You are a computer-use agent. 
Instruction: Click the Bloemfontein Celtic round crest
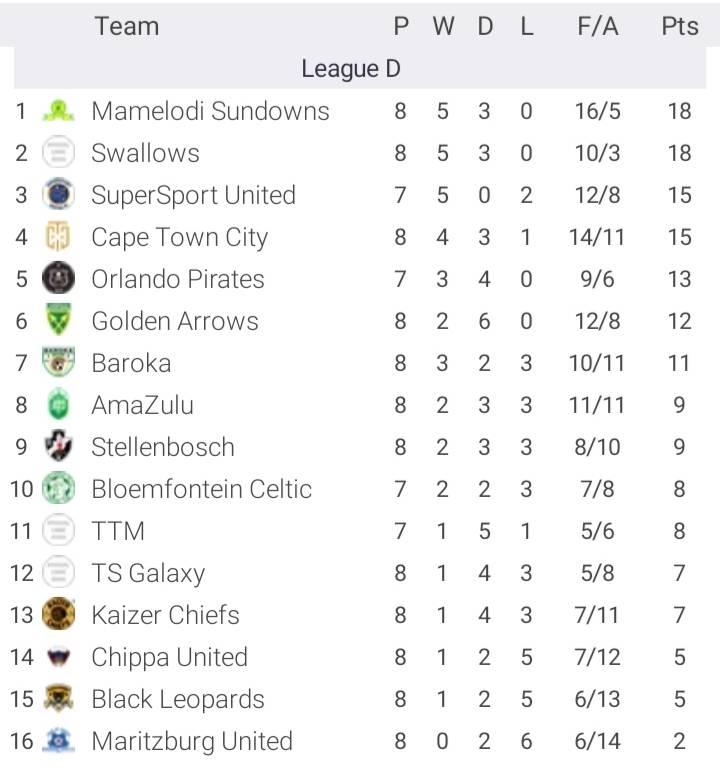click(x=58, y=488)
